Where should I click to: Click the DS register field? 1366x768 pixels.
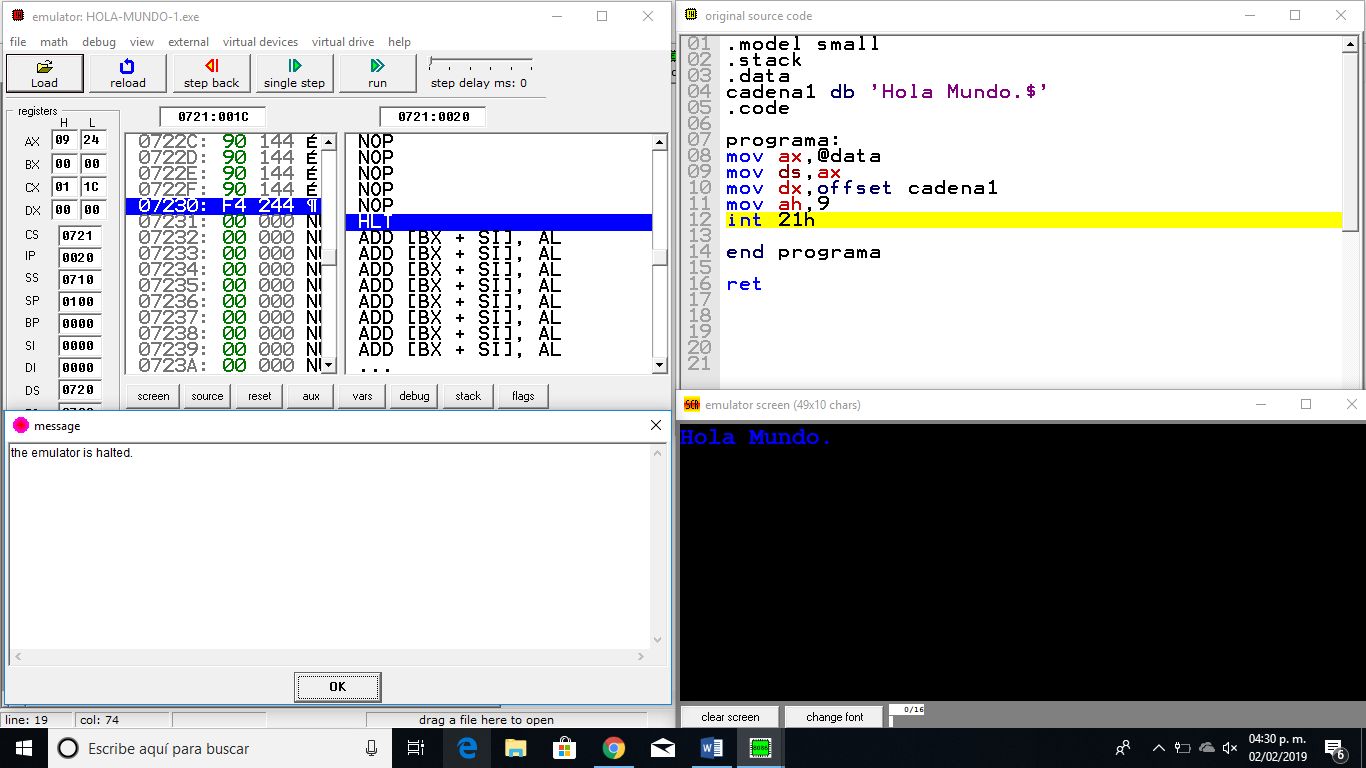click(79, 390)
